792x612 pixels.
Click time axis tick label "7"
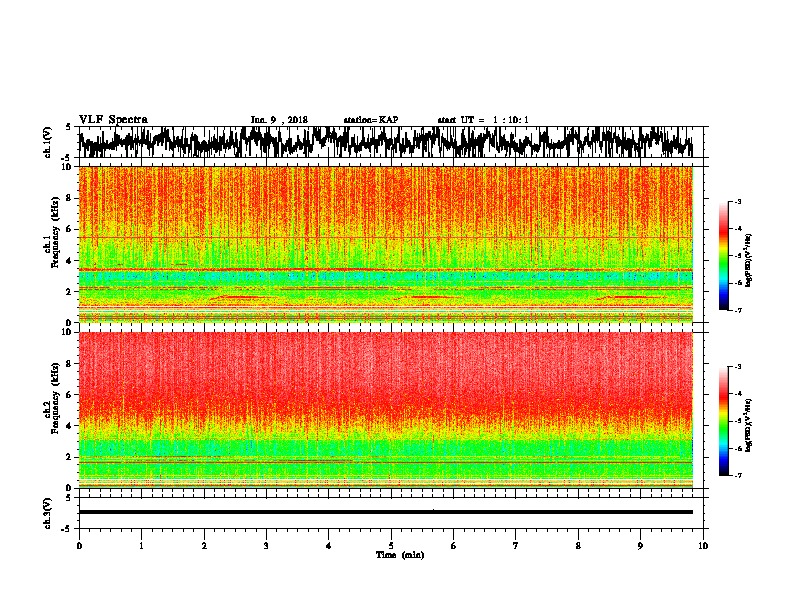pyautogui.click(x=516, y=546)
